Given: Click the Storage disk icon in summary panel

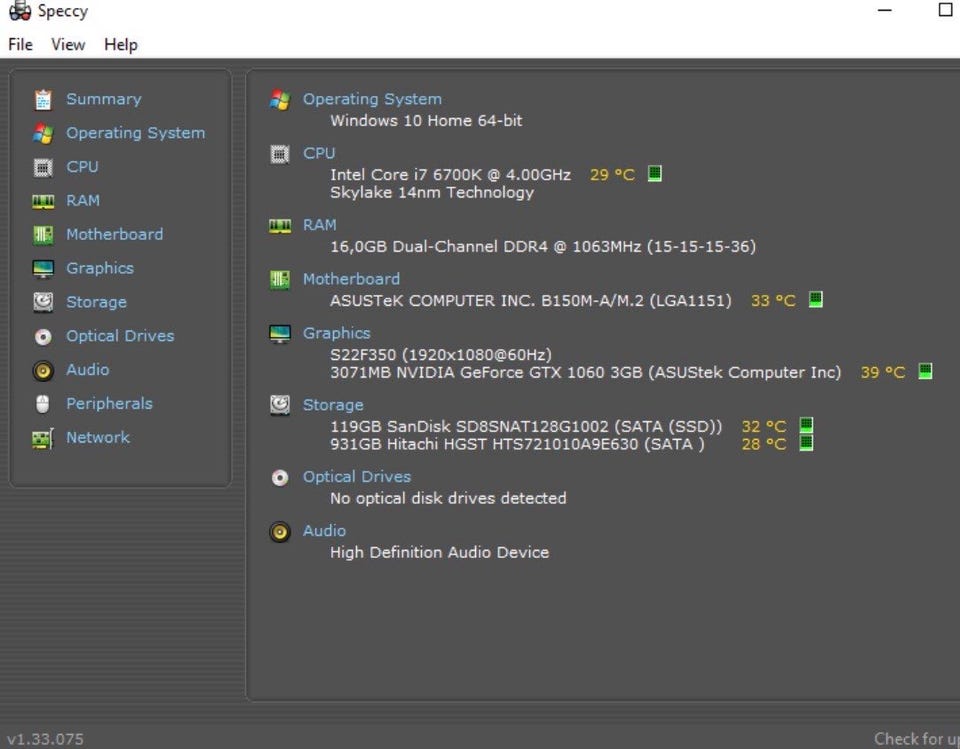Looking at the screenshot, I should pyautogui.click(x=280, y=405).
